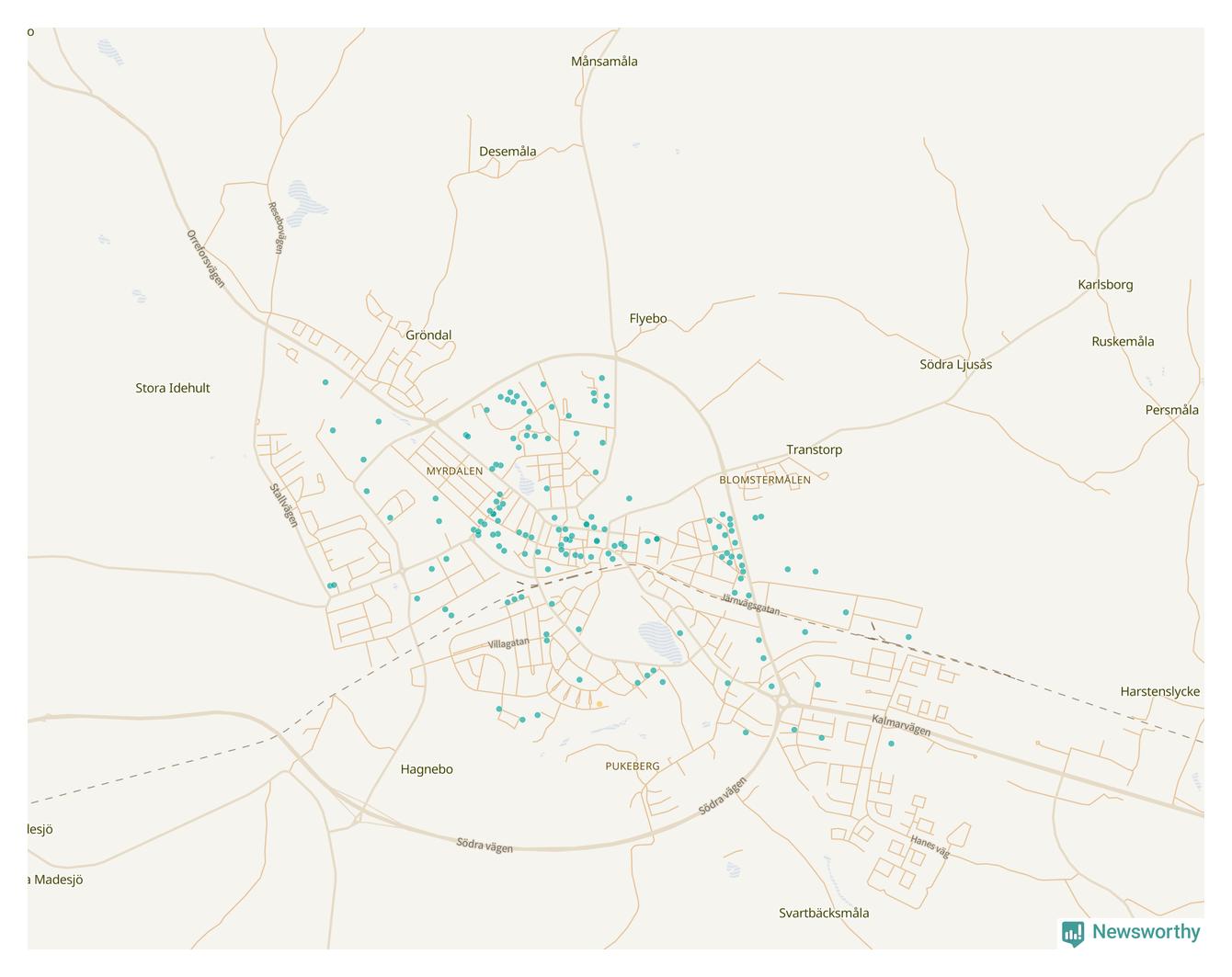The image size is (1232, 977).
Task: Click the Gröndal label on the map
Action: [428, 335]
